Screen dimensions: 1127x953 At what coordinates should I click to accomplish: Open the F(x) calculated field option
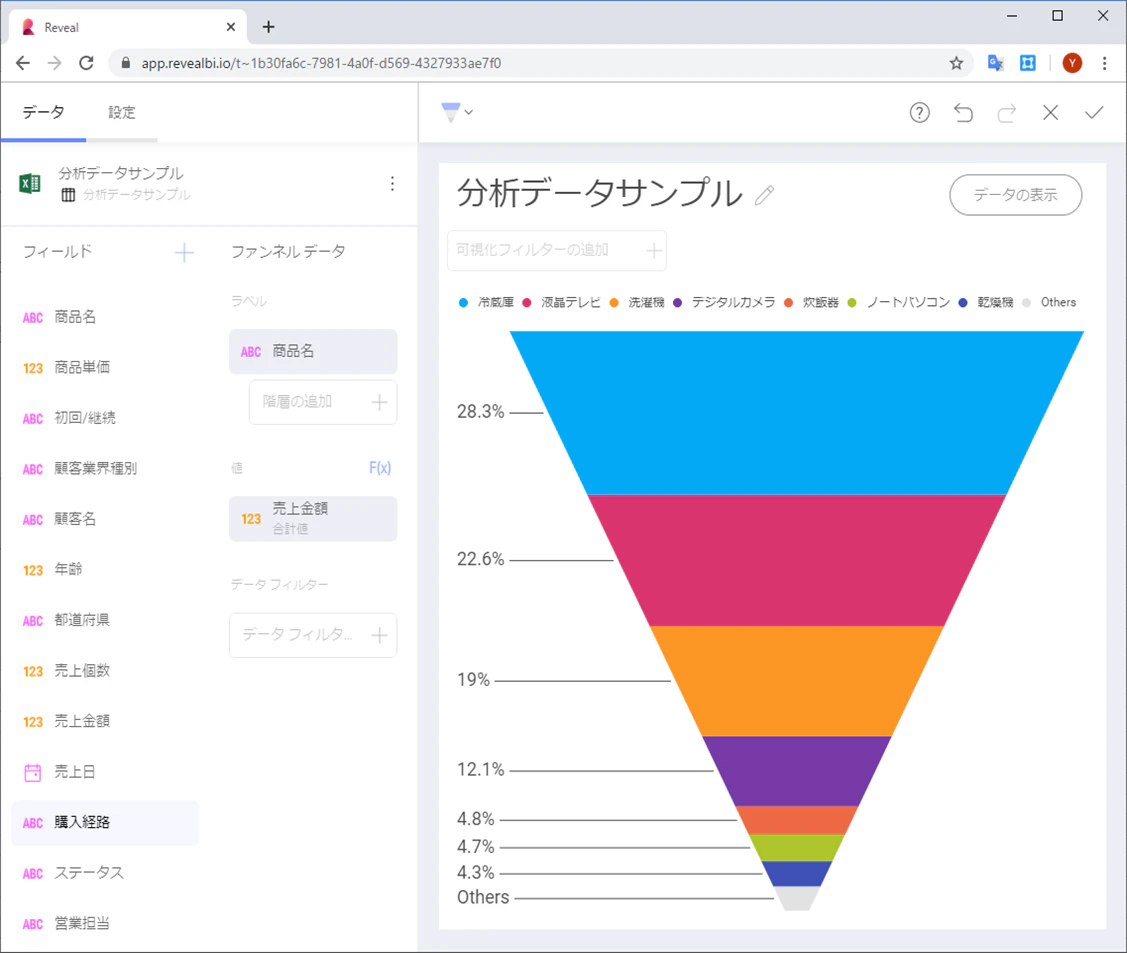[380, 469]
